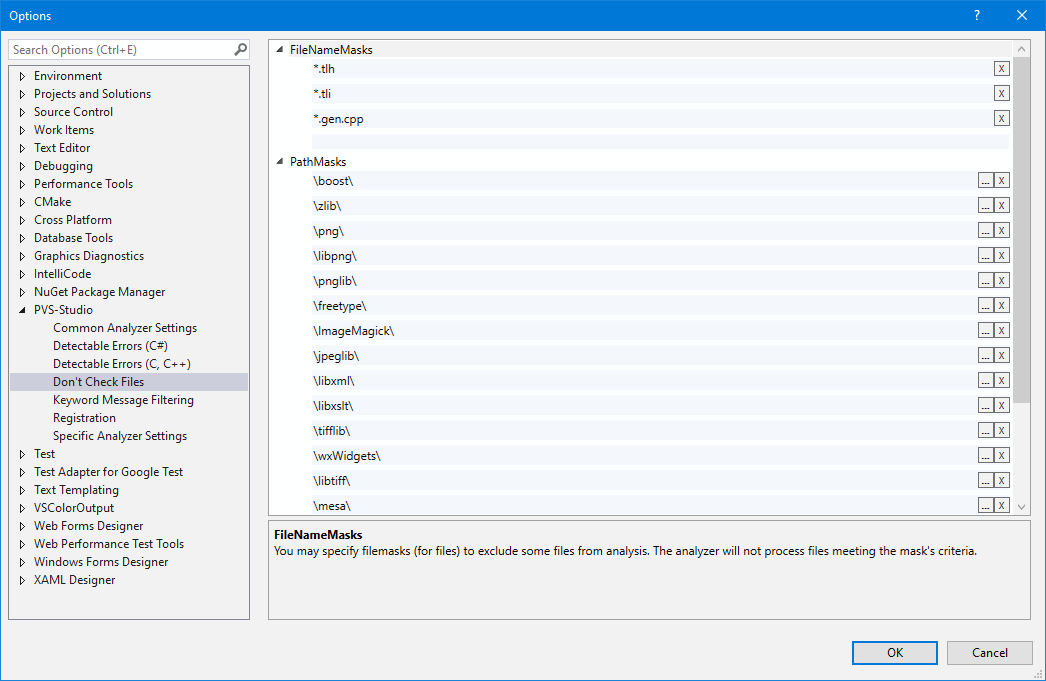Expand the Debugging node

point(23,166)
